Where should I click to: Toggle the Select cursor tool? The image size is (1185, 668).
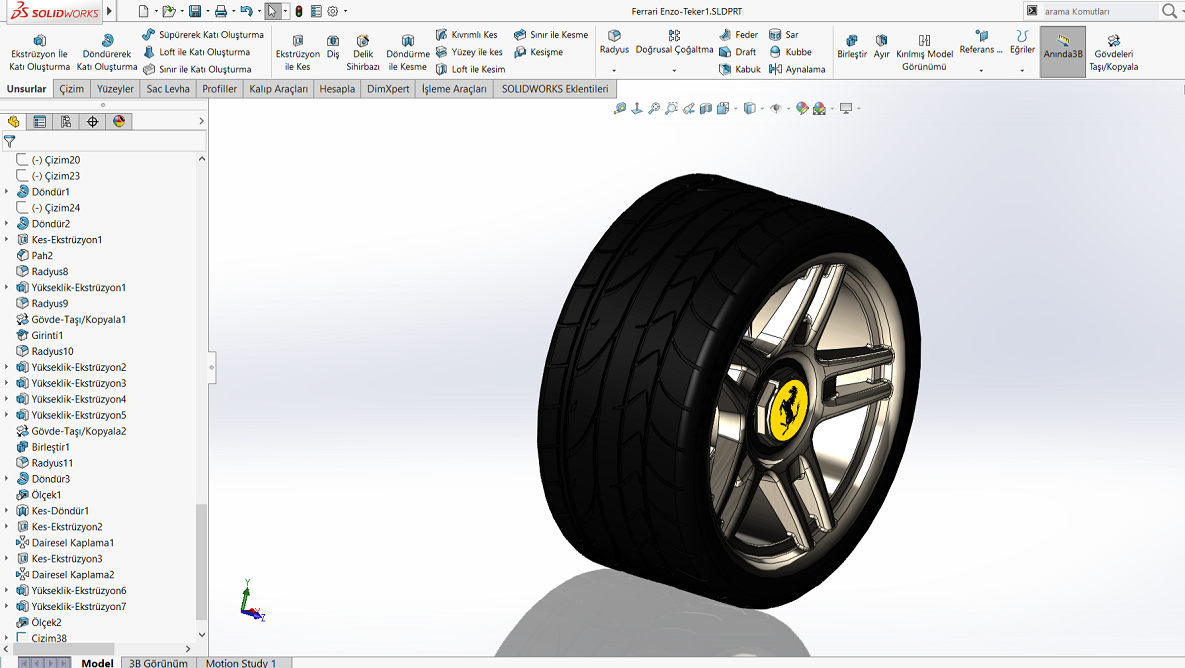pyautogui.click(x=272, y=11)
